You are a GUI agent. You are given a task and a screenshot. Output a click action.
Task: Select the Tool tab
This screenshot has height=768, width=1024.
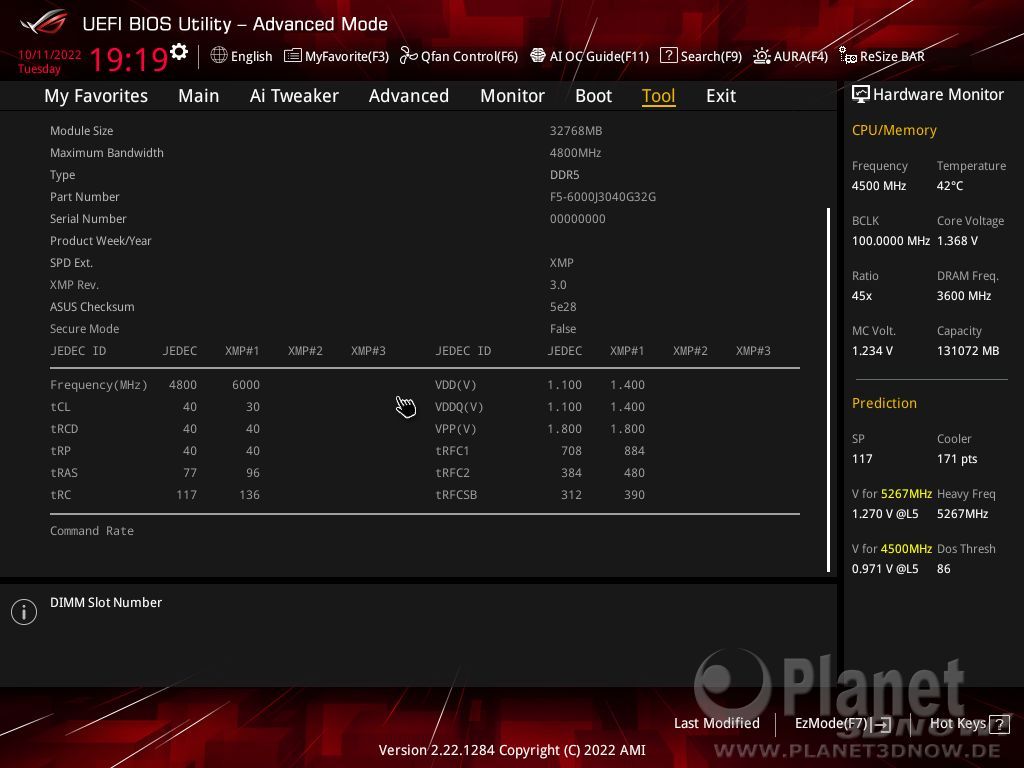(x=658, y=96)
